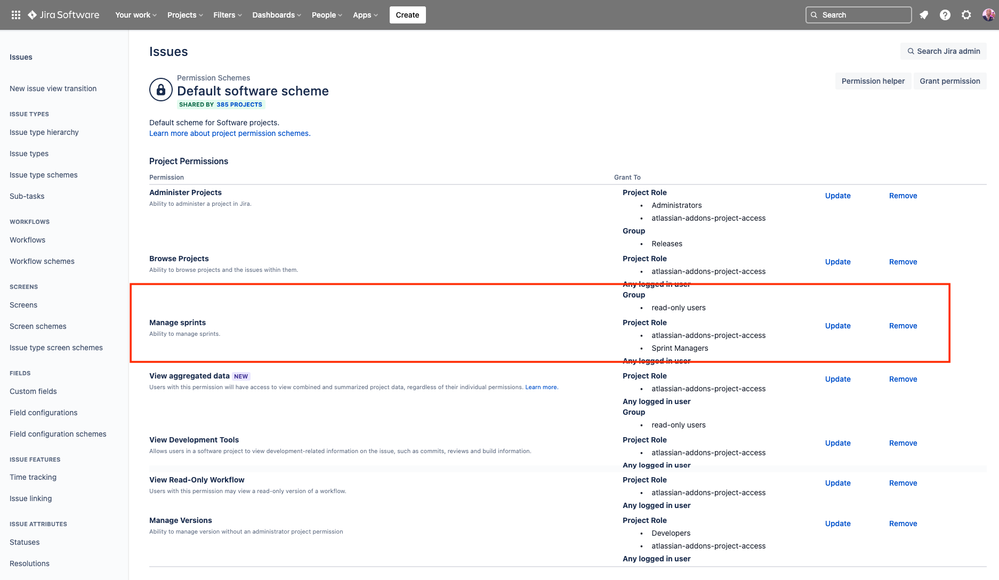Open the notifications bell icon
Viewport: 999px width, 580px height.
click(x=924, y=15)
